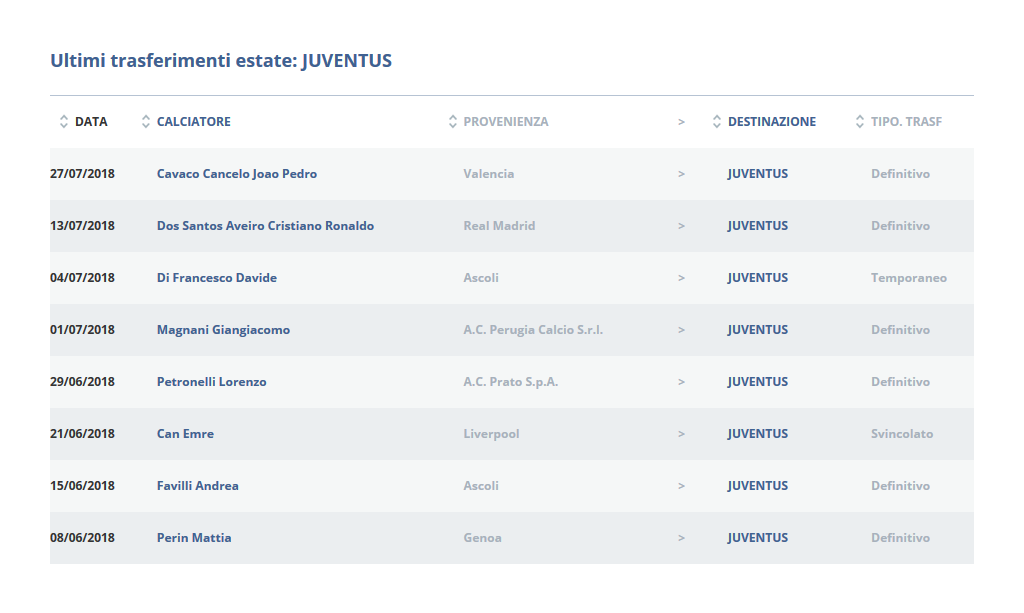
Task: Select player Di Francesco Davide
Action: point(217,278)
